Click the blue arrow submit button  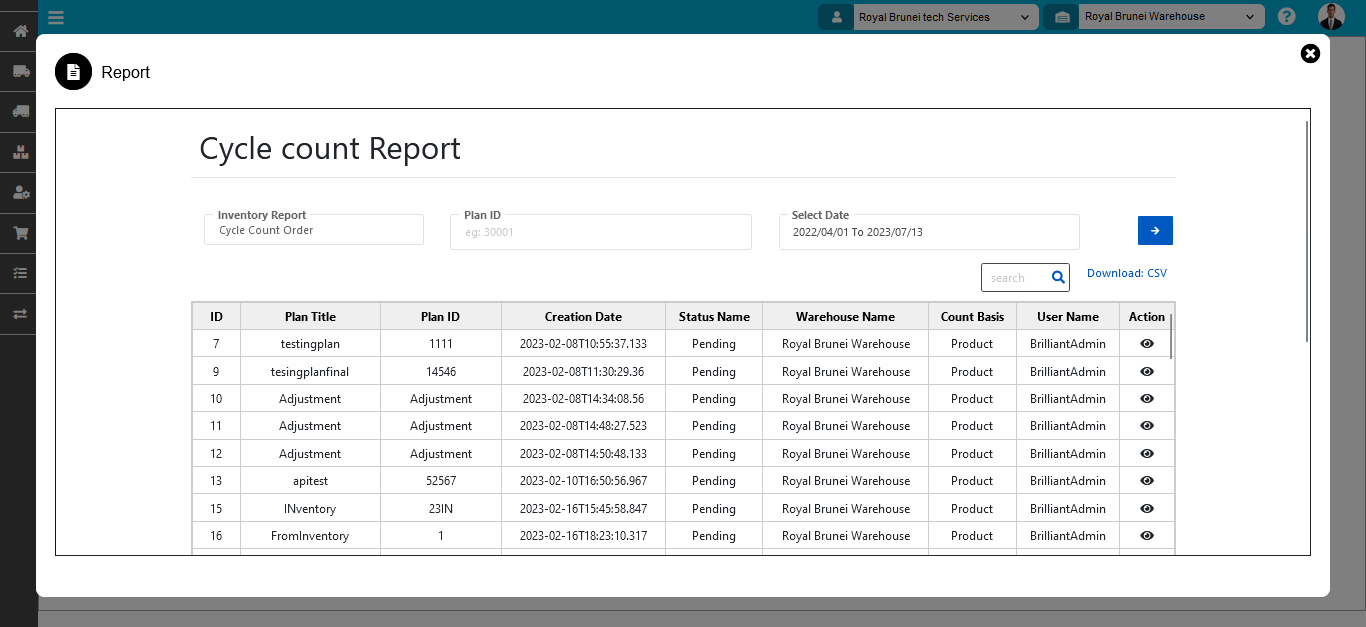click(1155, 231)
